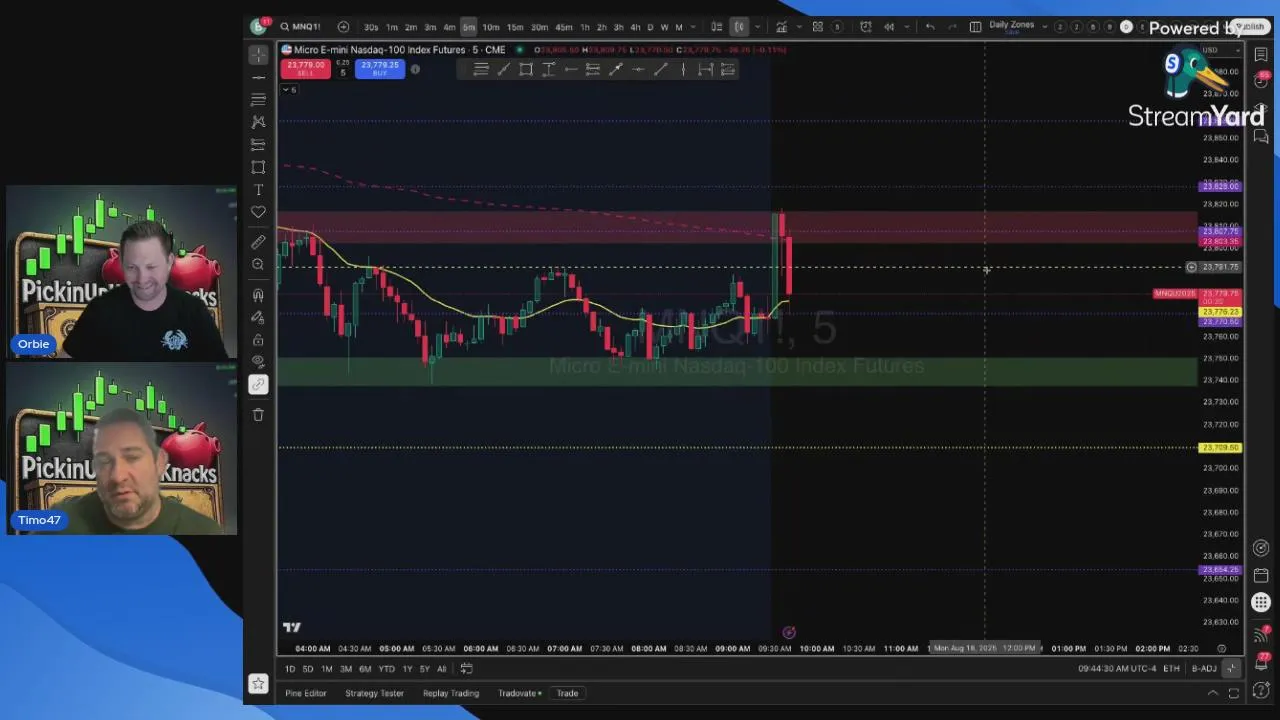
Task: Open the Pine Editor tab
Action: pyautogui.click(x=306, y=693)
